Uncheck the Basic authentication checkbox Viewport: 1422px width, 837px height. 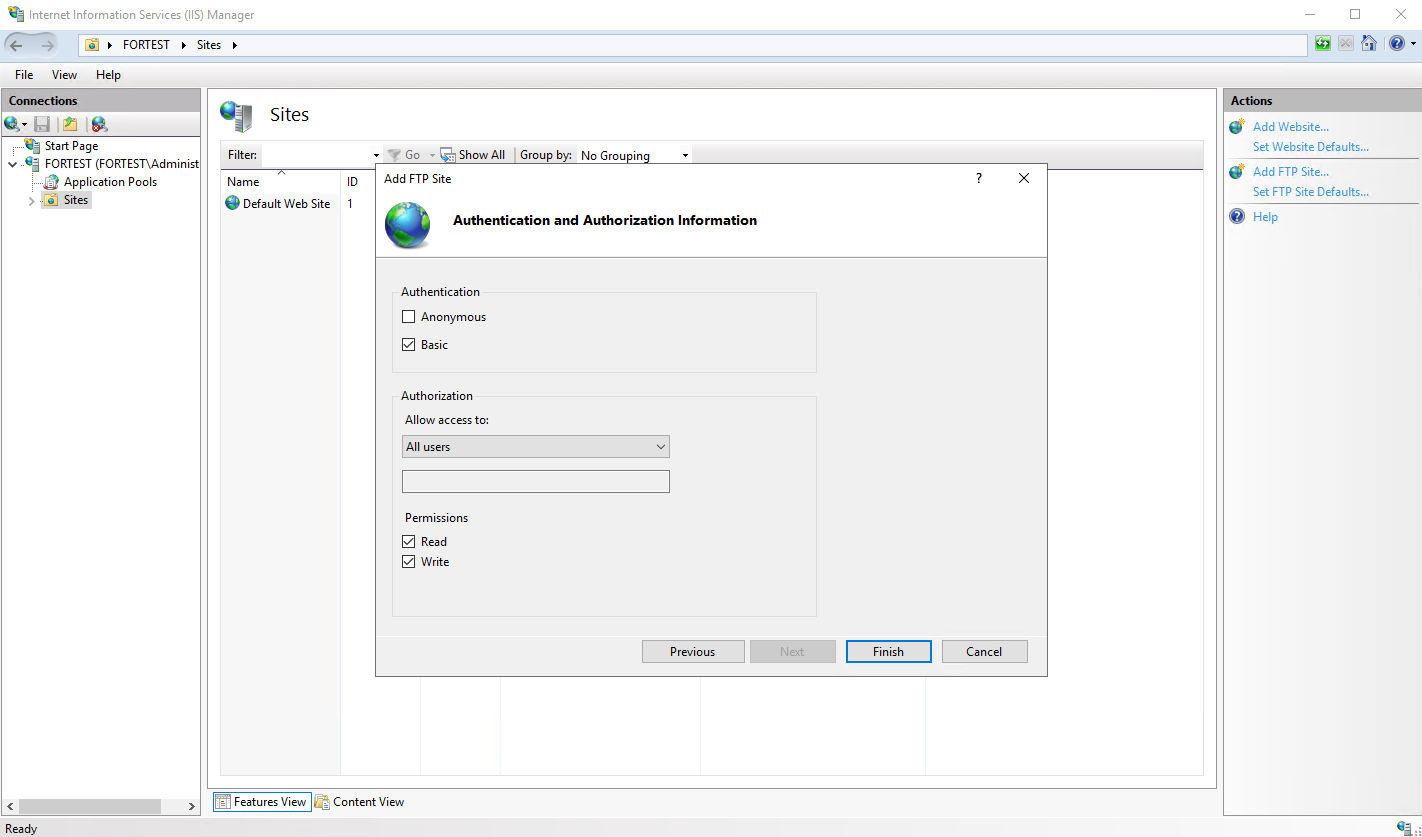pyautogui.click(x=408, y=345)
